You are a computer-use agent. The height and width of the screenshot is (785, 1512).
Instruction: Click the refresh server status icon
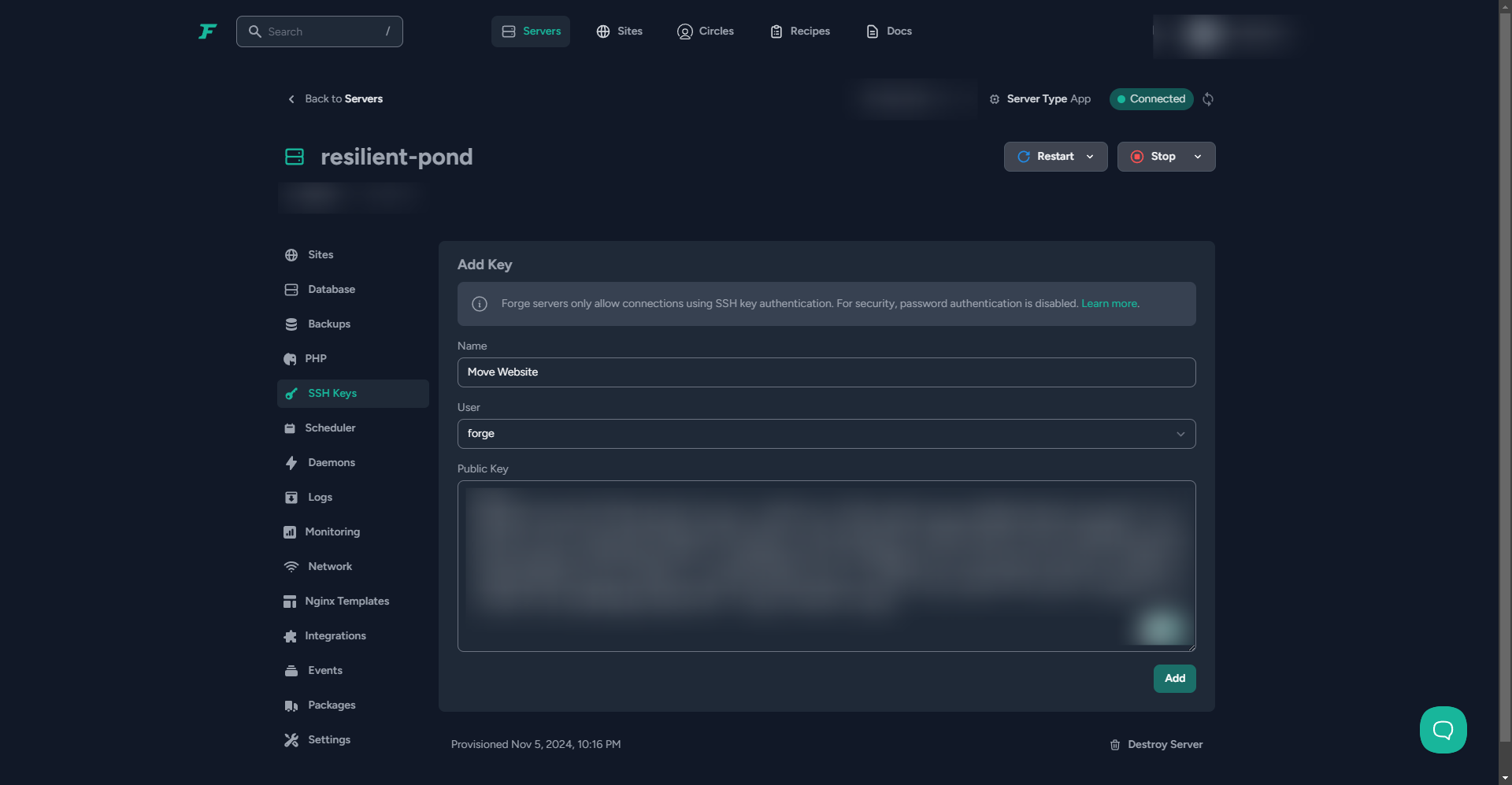click(1208, 99)
